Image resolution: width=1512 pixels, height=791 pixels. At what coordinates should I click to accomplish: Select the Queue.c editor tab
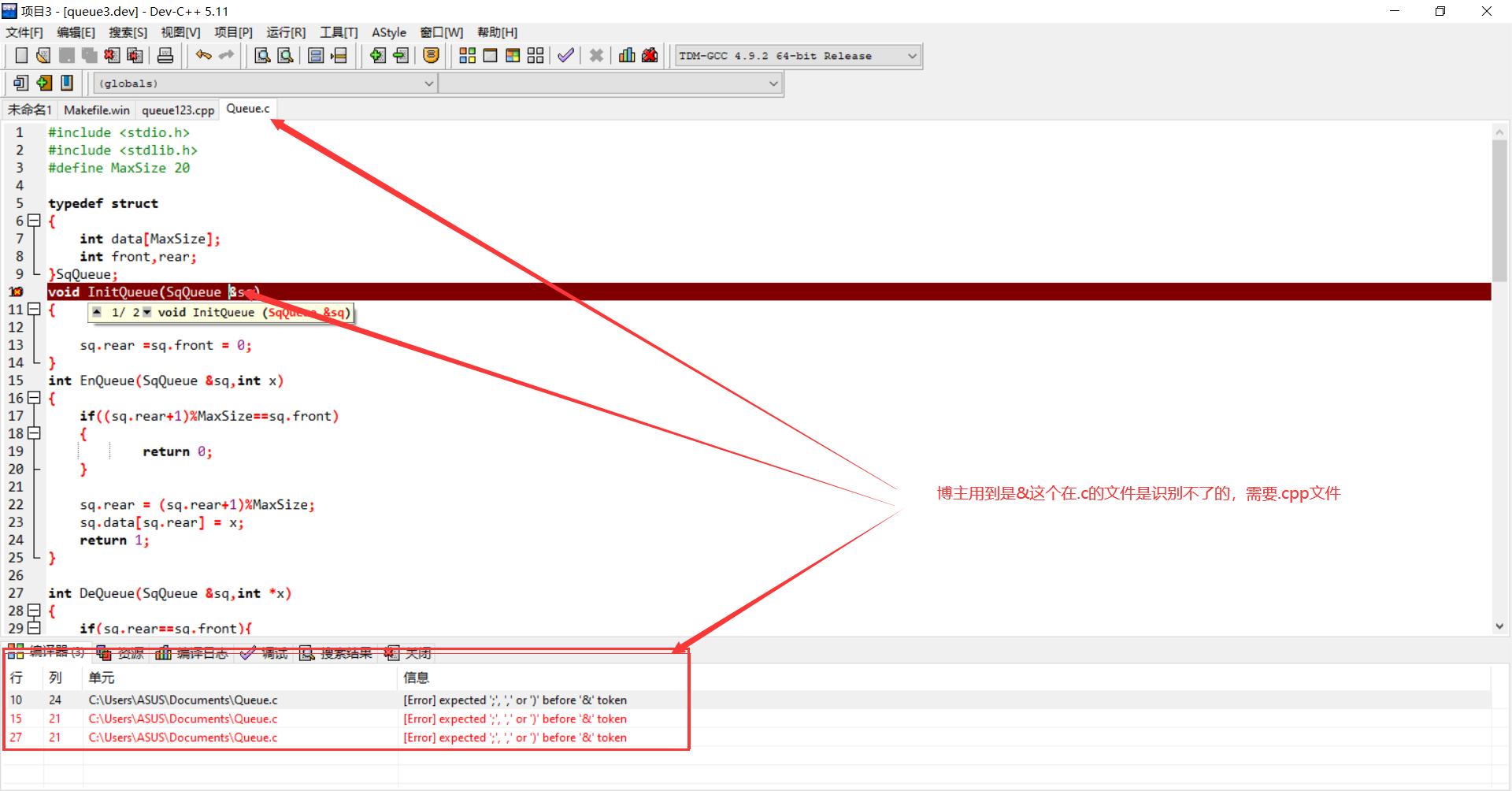248,109
